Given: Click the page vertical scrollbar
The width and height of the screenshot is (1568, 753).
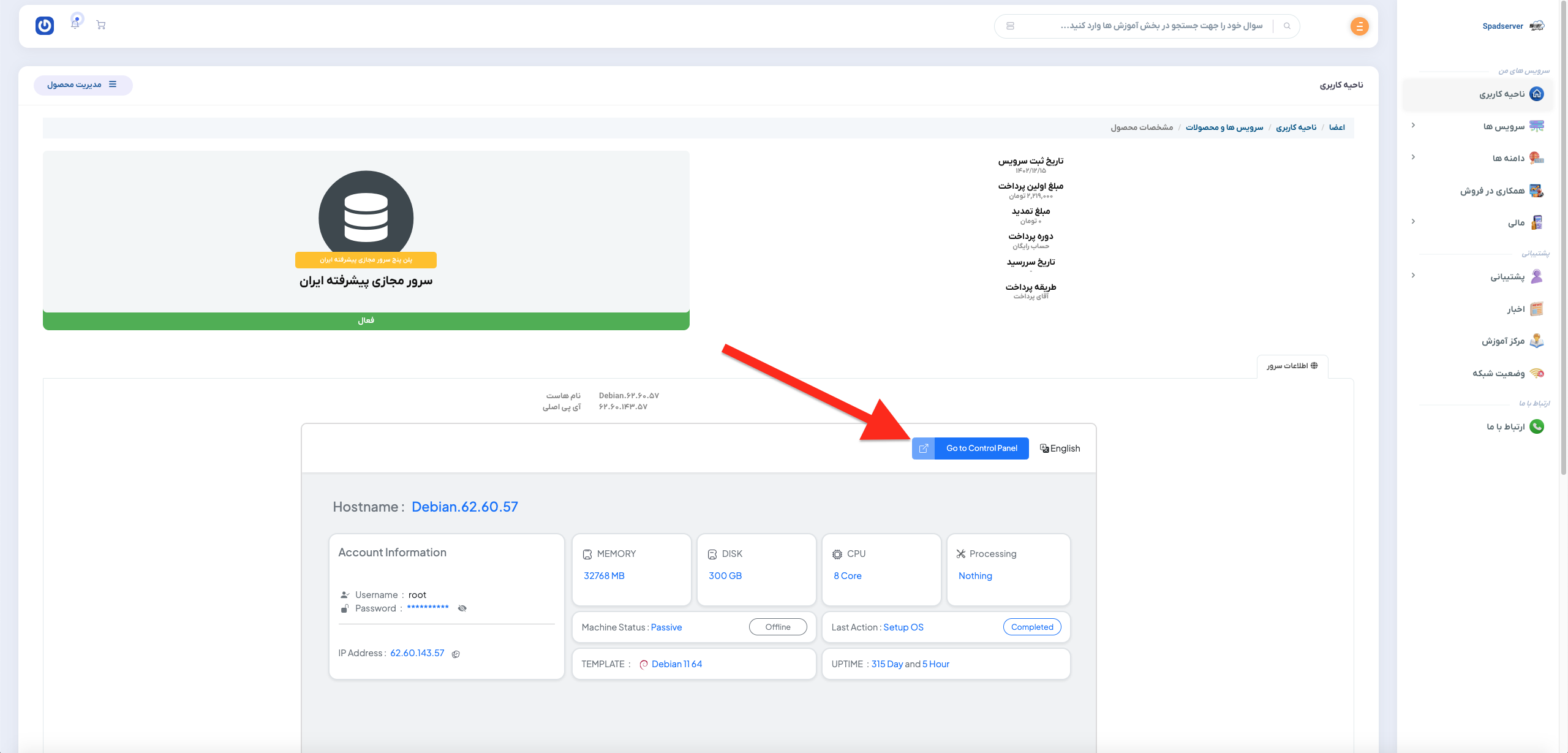Looking at the screenshot, I should pos(1563,239).
